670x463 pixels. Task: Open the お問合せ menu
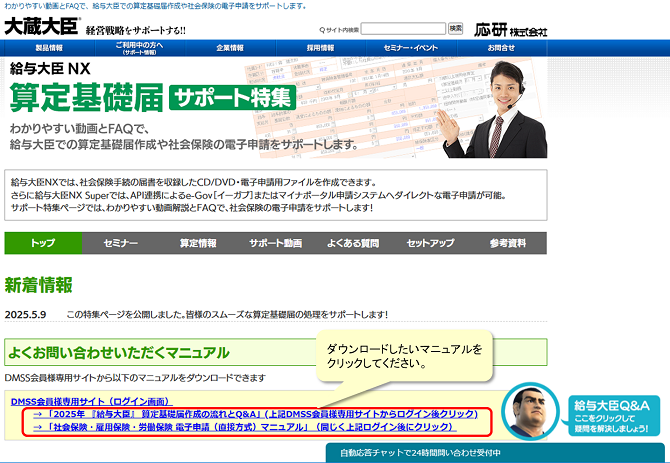click(x=501, y=48)
